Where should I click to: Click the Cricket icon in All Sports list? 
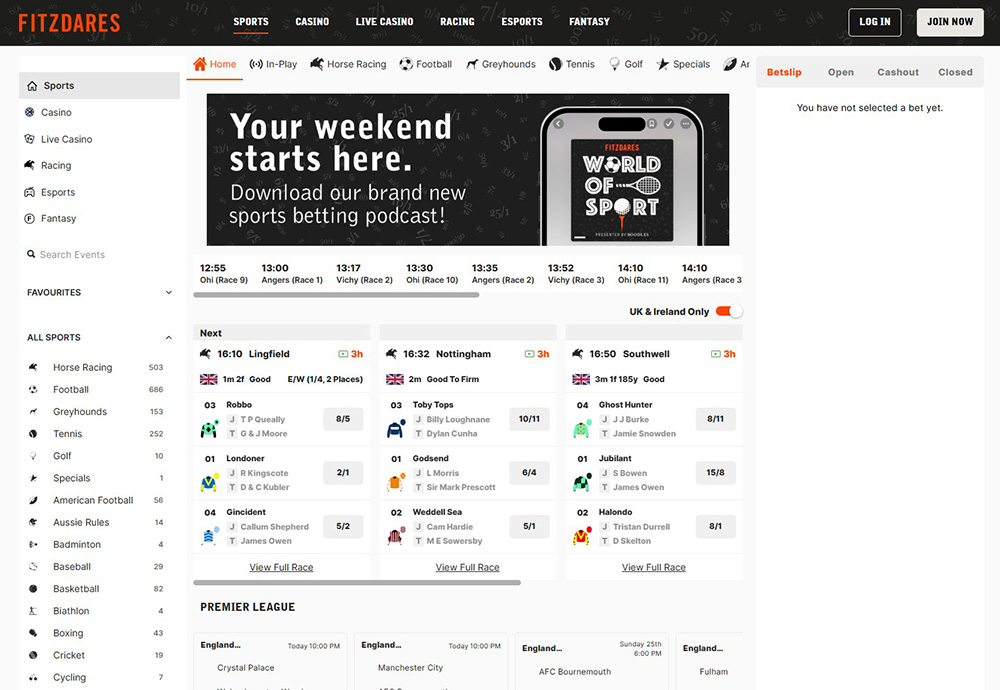coord(33,656)
